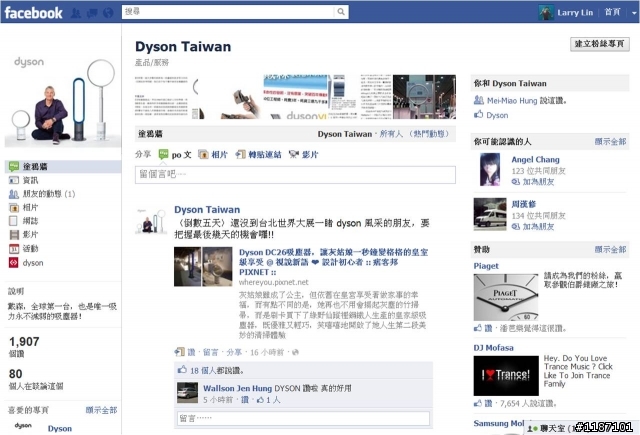The image size is (640, 435).
Task: Click the article preview thumbnail
Action: (203, 266)
